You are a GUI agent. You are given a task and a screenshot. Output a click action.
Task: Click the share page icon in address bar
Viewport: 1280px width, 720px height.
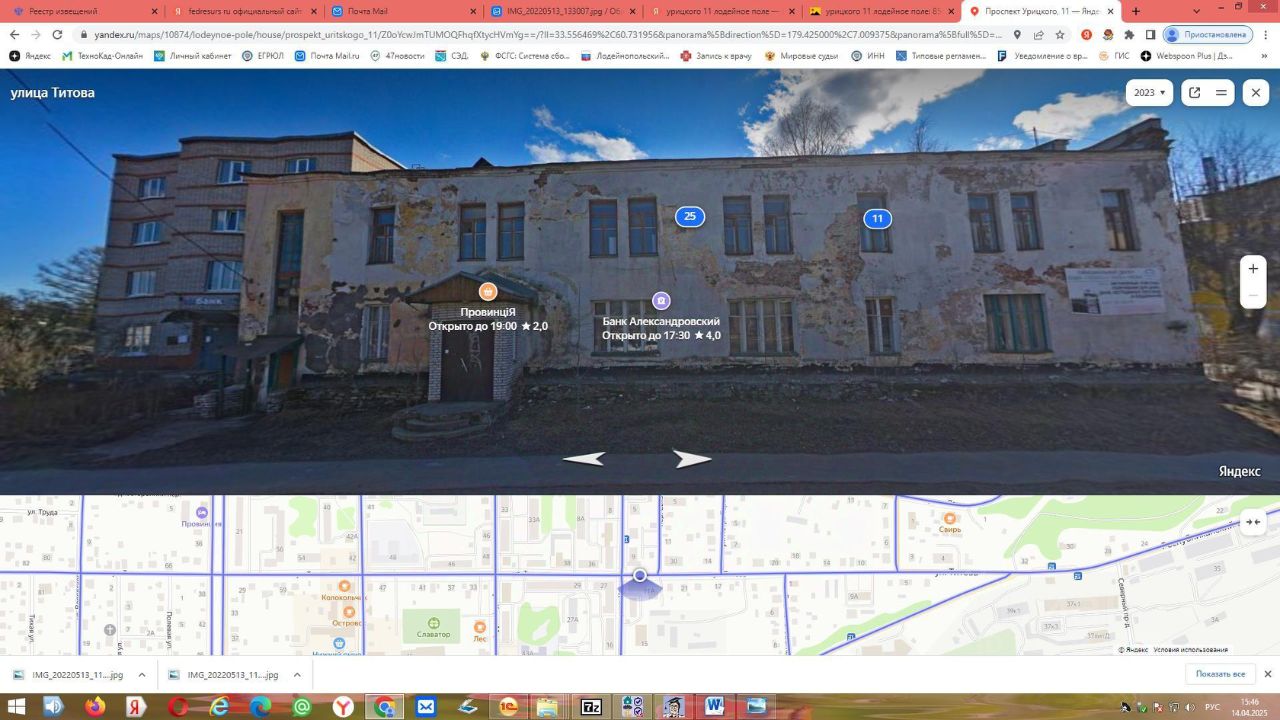point(1038,34)
